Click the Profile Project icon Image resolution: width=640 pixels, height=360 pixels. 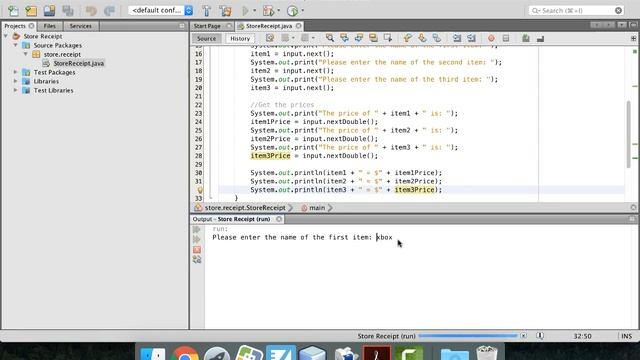click(x=292, y=11)
